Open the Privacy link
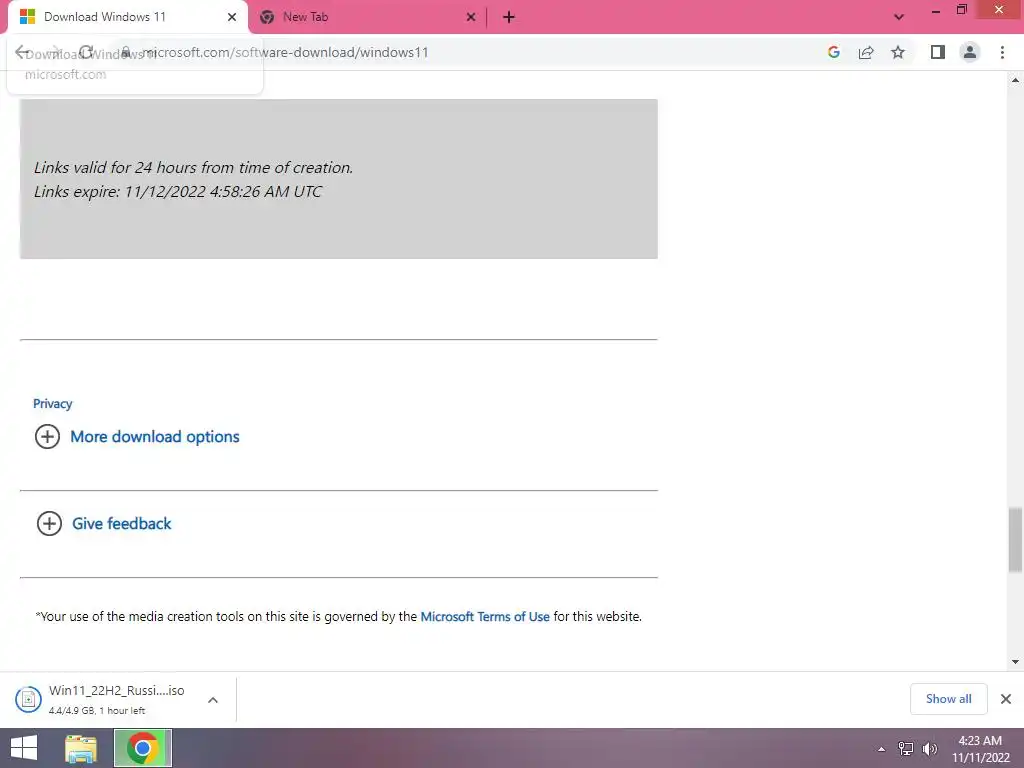 (52, 404)
